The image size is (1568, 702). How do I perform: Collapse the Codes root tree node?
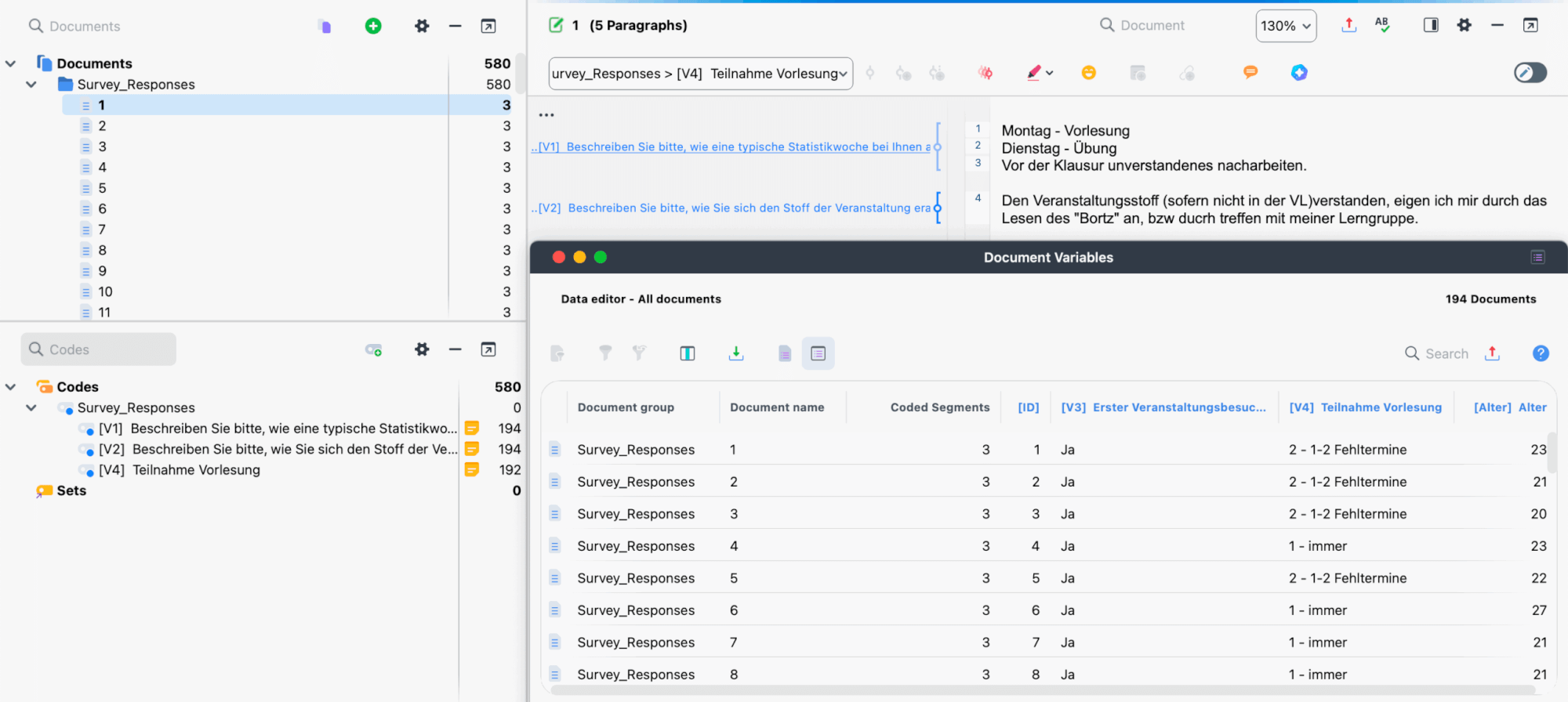(x=10, y=387)
